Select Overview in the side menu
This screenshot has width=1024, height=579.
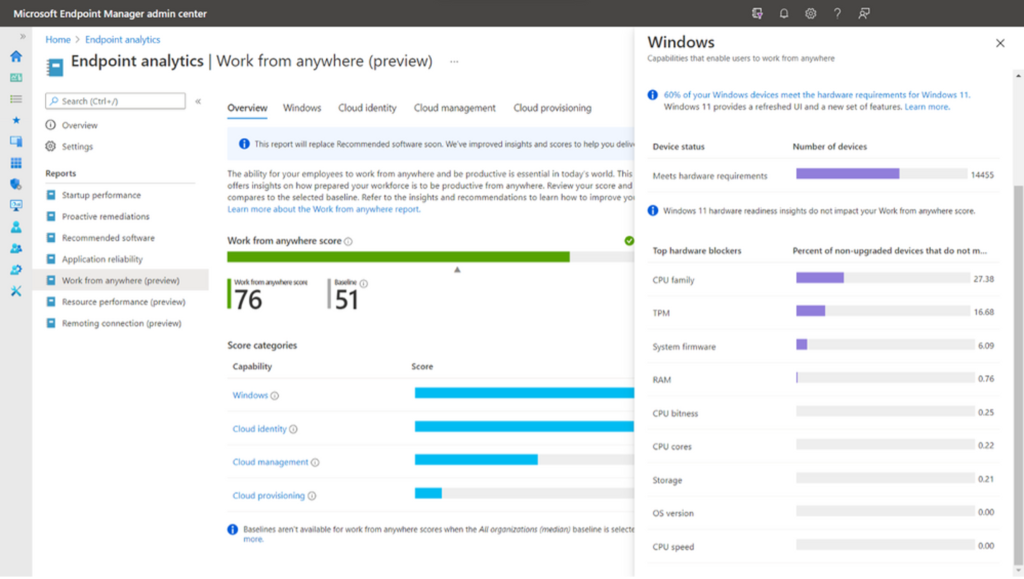click(80, 125)
